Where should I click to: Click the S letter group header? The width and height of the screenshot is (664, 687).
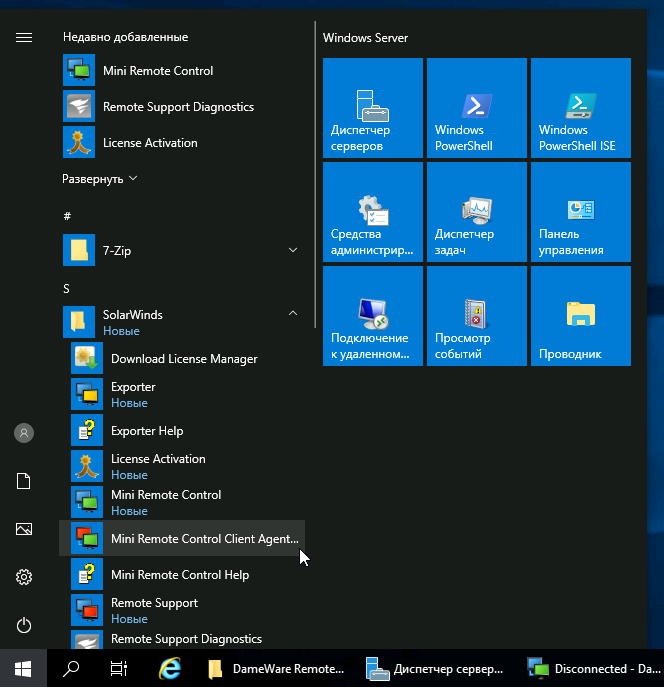[x=66, y=289]
